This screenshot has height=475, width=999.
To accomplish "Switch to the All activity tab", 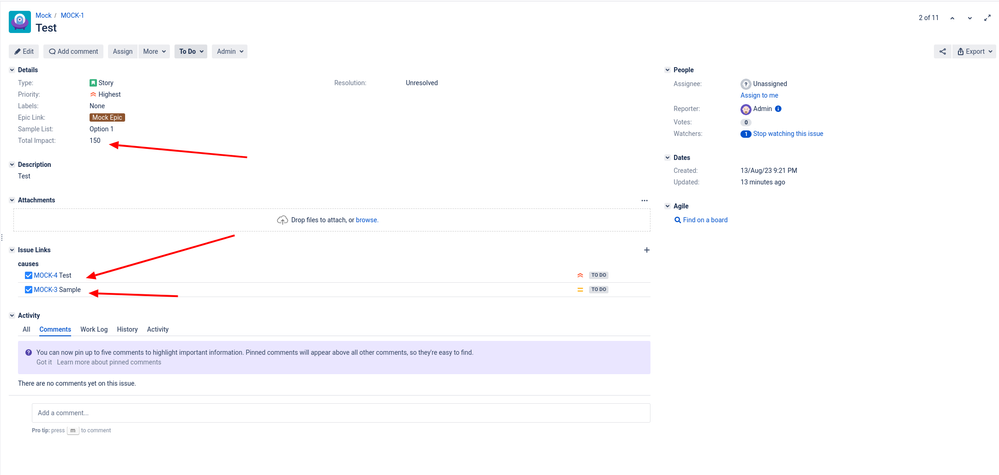I will tap(26, 329).
